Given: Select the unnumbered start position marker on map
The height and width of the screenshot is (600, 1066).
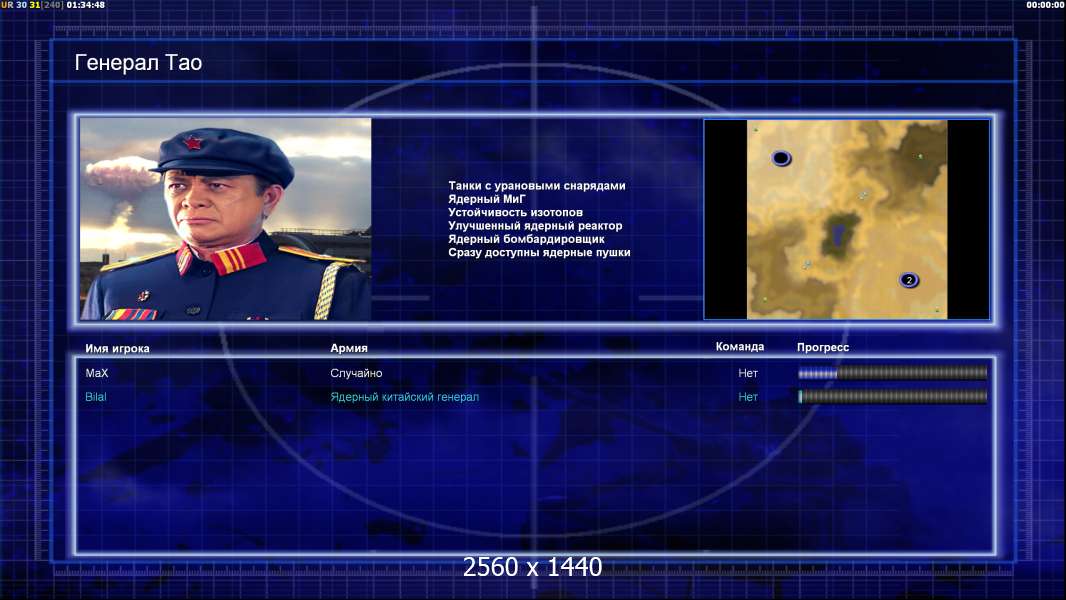Looking at the screenshot, I should (781, 158).
